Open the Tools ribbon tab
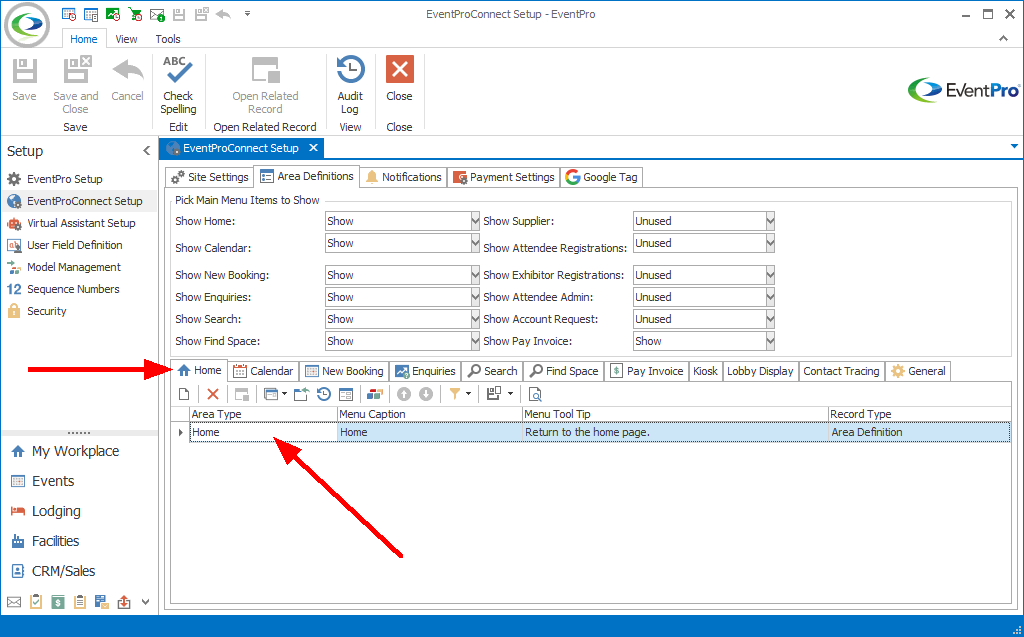Image resolution: width=1024 pixels, height=637 pixels. pyautogui.click(x=168, y=39)
